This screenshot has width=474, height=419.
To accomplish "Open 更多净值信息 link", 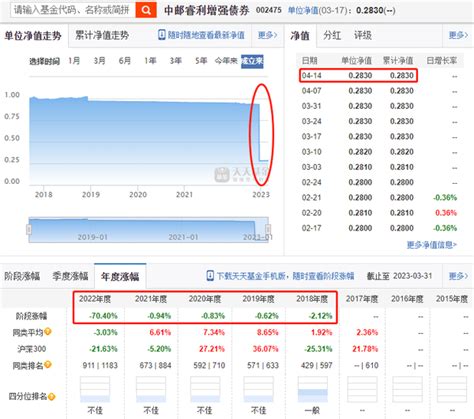I will pyautogui.click(x=432, y=245).
